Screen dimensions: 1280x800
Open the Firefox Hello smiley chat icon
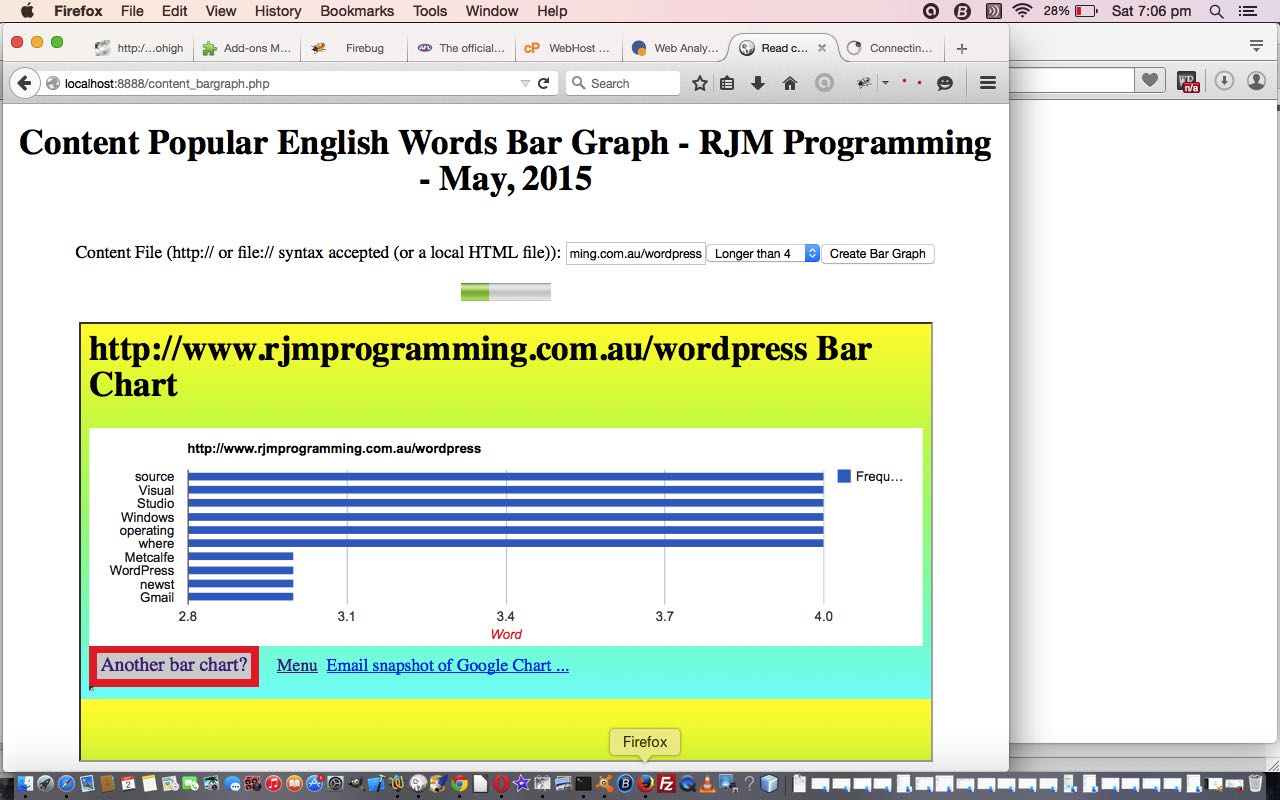(x=945, y=84)
